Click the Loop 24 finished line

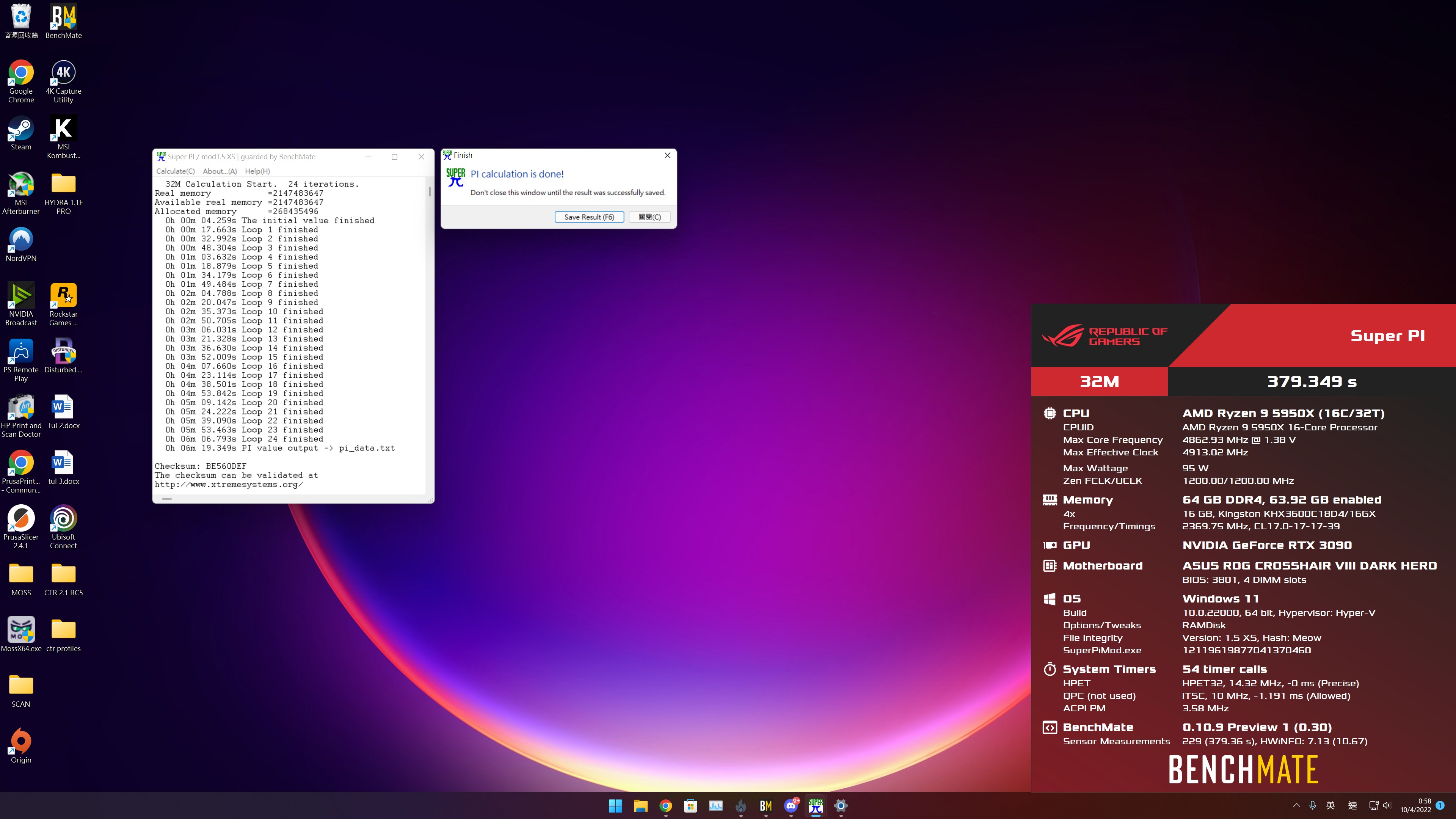click(244, 439)
